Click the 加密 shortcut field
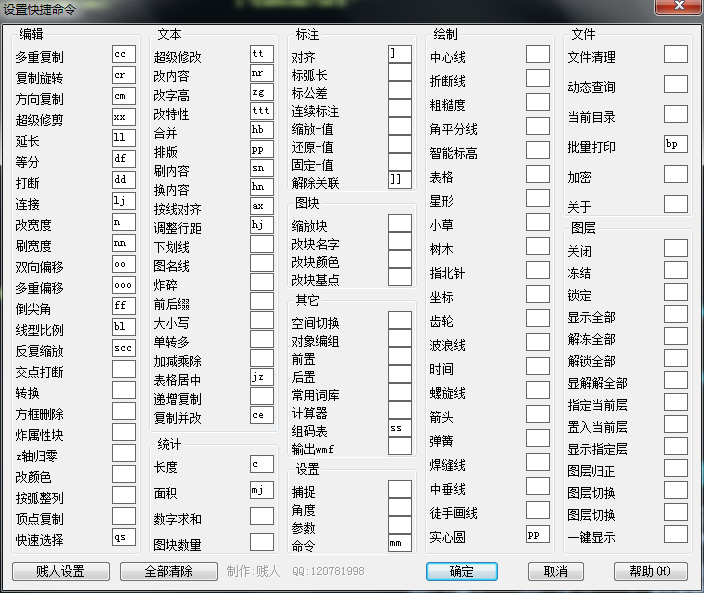Image resolution: width=704 pixels, height=593 pixels. (x=676, y=174)
